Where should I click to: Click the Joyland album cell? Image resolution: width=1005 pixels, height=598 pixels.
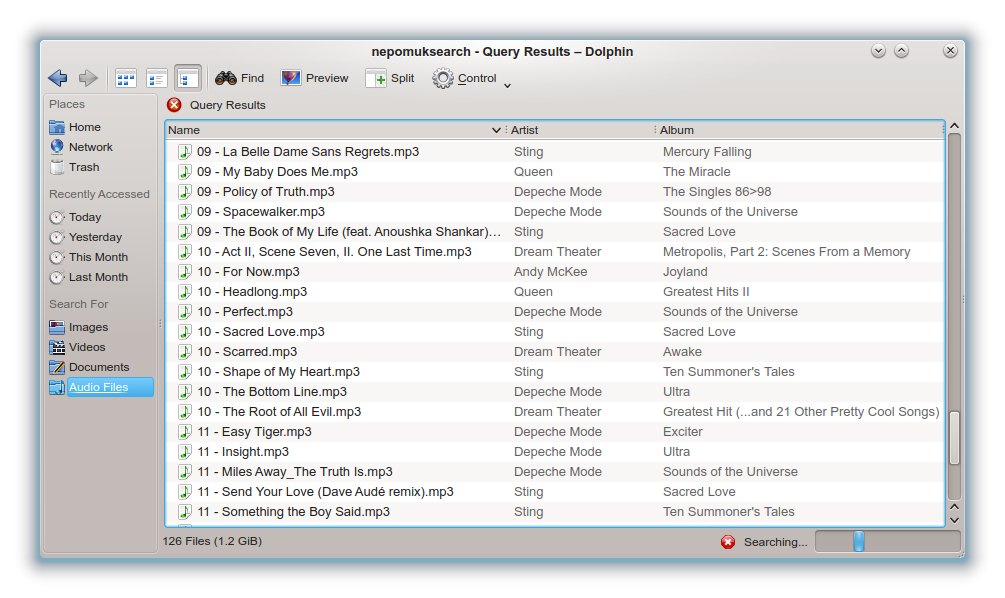pyautogui.click(x=685, y=272)
